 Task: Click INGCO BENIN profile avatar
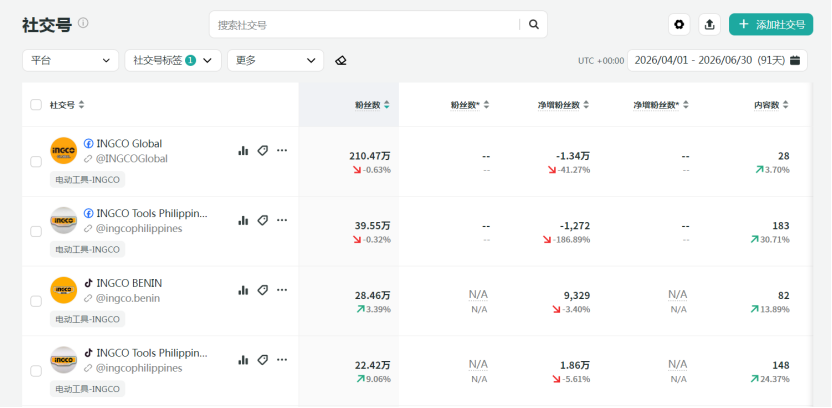coord(64,290)
